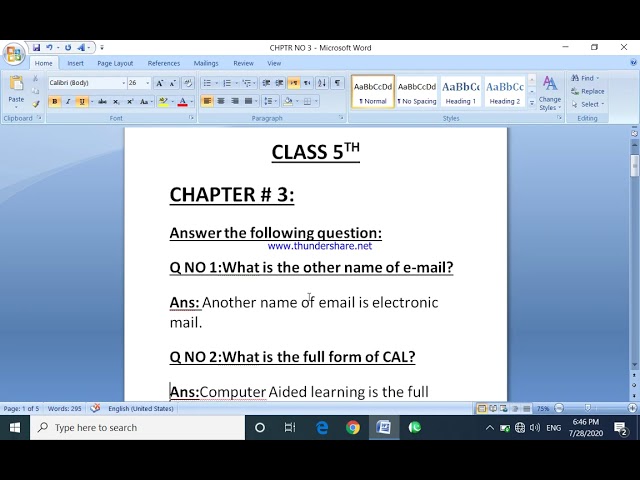Toggle Align Text Left

207,101
